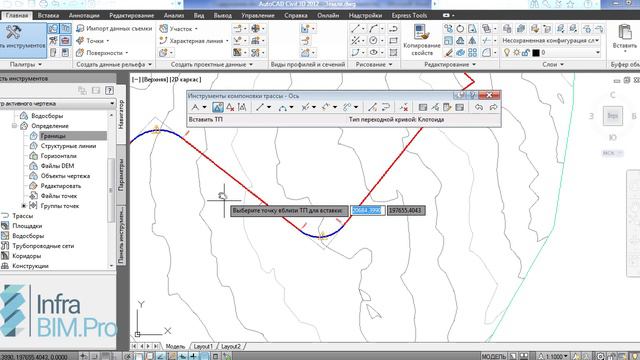Open the Insert (Вставка) ribbon tab
Screen dimensions: 640x360
[x=48, y=16]
